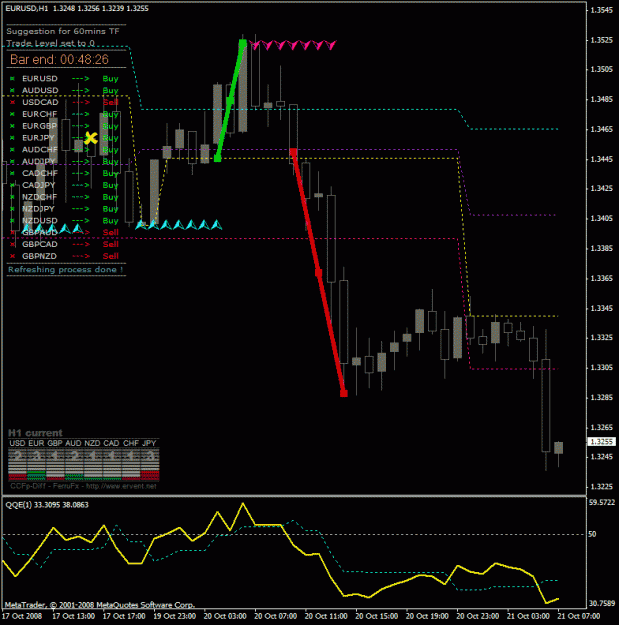Click the QQE 59.5722 scale value
Screen dimensions: 619x625
click(602, 503)
